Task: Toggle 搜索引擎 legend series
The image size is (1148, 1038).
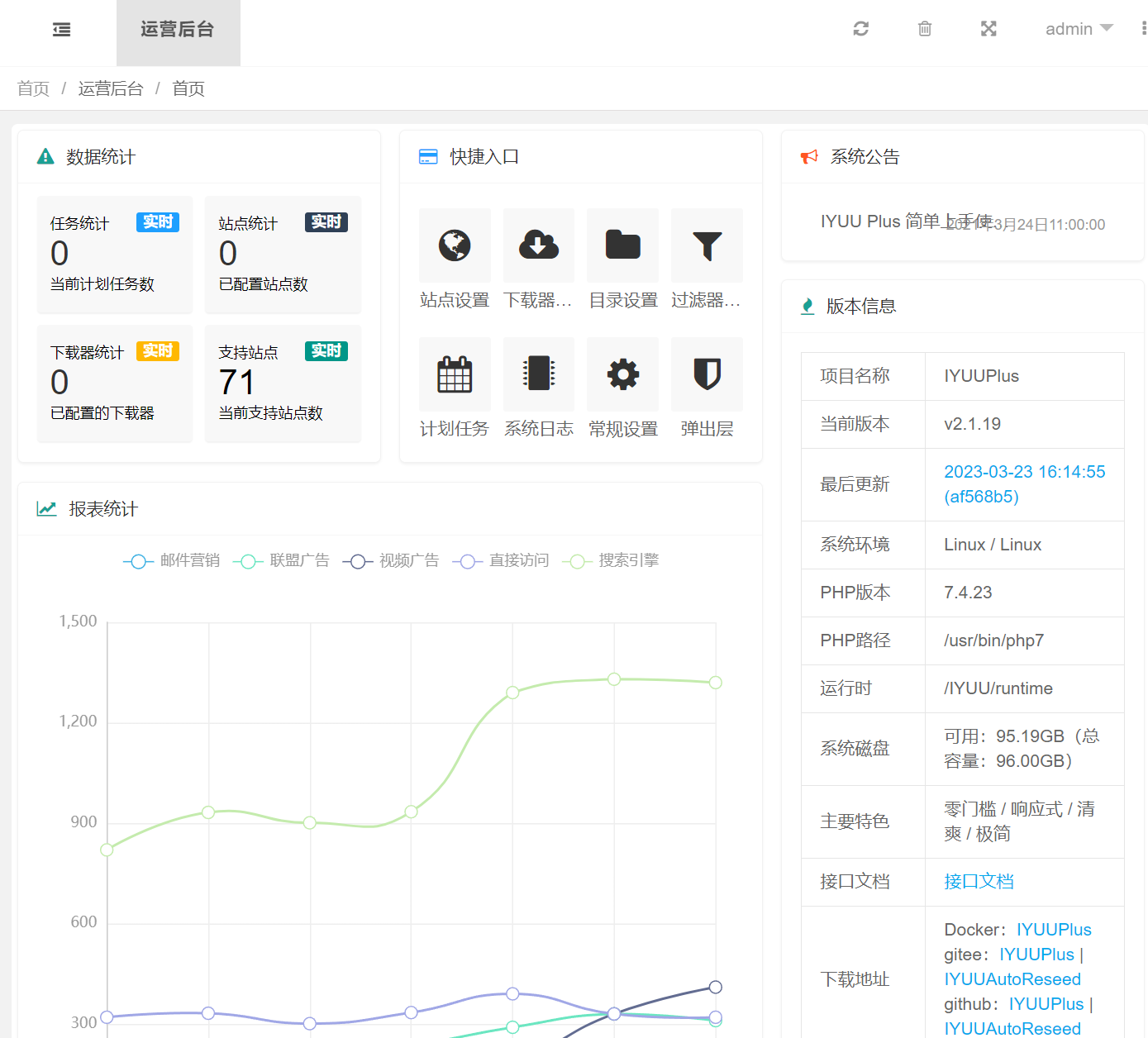Action: coord(611,560)
